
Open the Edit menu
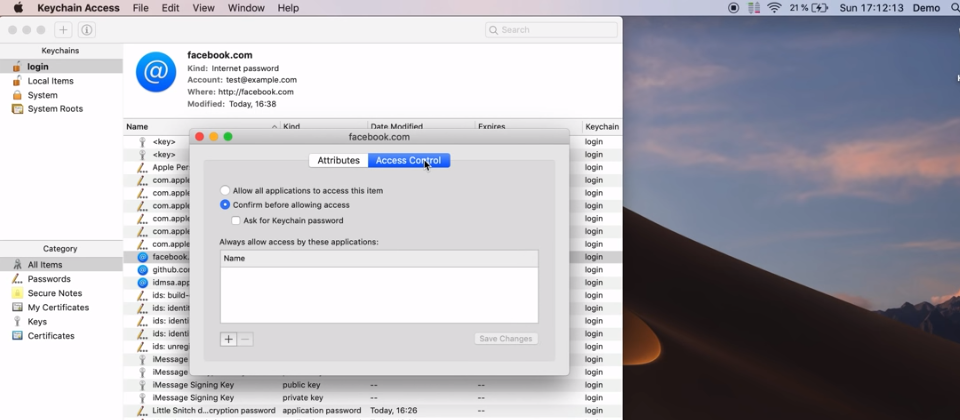pos(171,8)
